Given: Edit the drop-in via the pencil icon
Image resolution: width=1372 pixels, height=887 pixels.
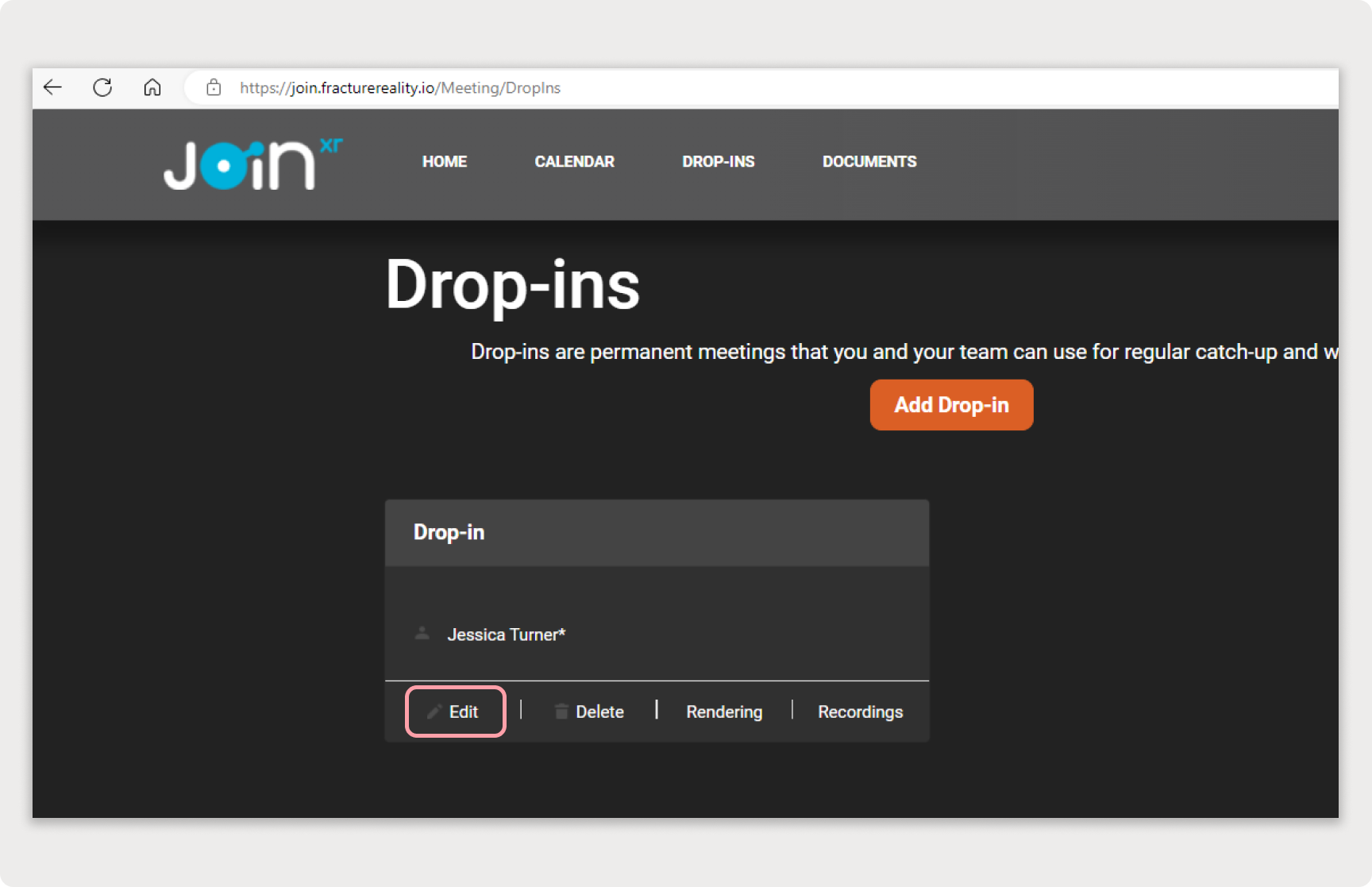Looking at the screenshot, I should (x=434, y=712).
